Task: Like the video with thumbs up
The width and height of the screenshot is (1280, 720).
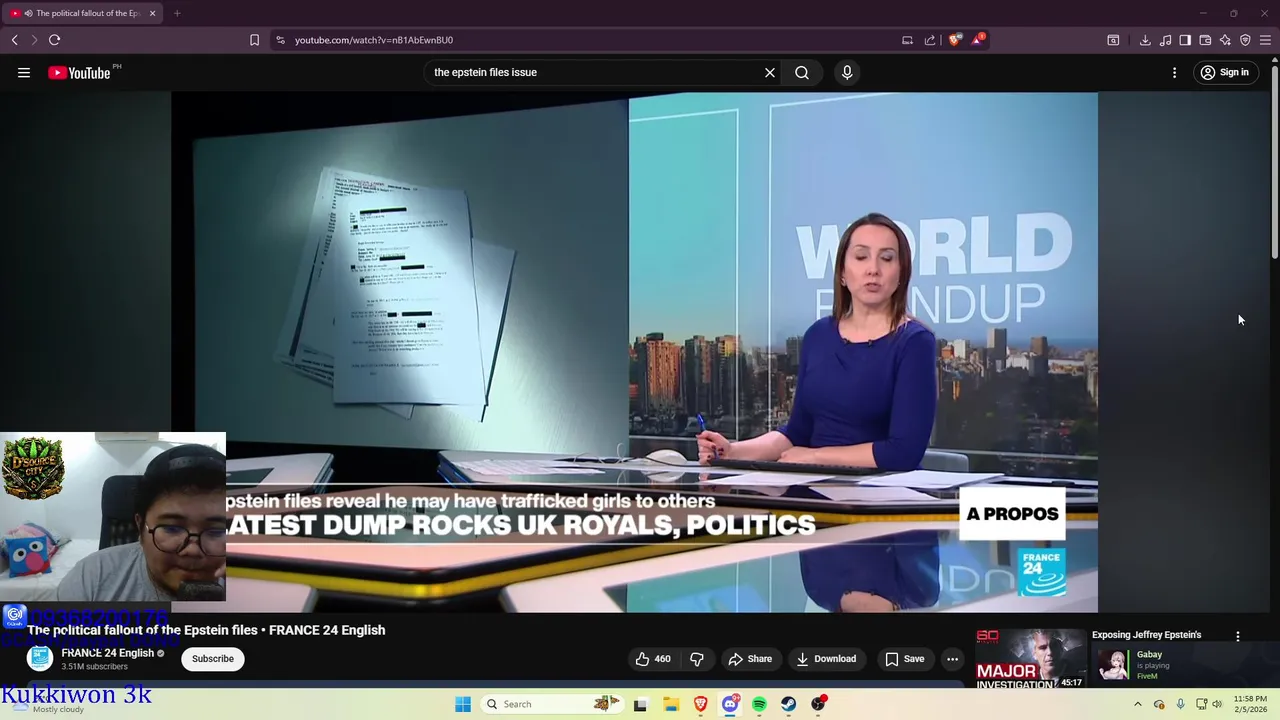Action: click(x=653, y=659)
